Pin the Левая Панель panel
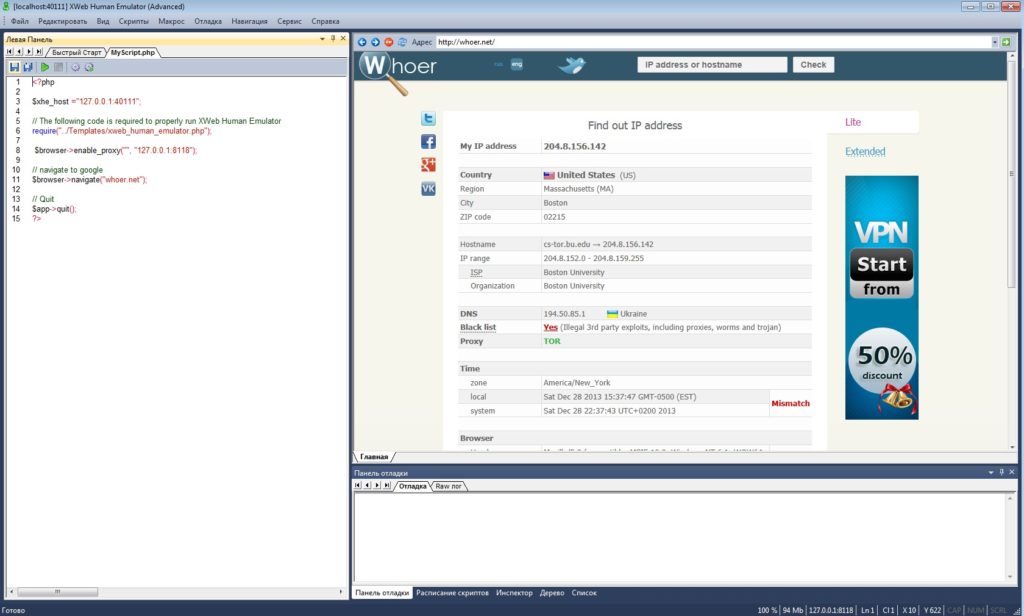 pos(333,39)
